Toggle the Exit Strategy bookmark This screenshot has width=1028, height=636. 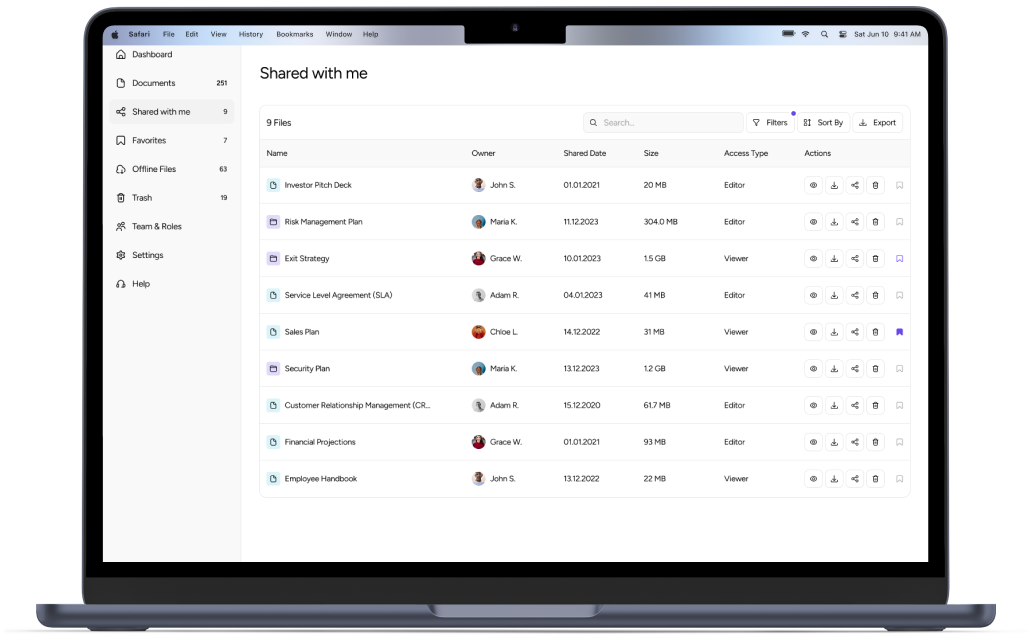(x=900, y=259)
